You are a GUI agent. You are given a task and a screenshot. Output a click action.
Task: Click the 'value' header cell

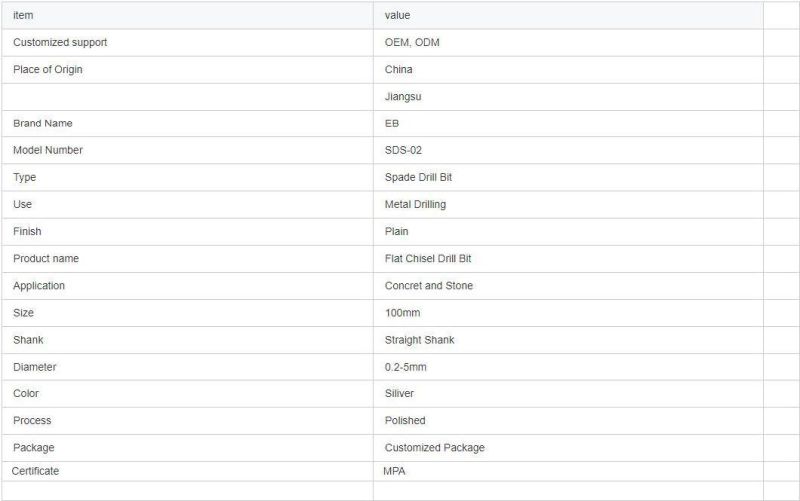[398, 15]
